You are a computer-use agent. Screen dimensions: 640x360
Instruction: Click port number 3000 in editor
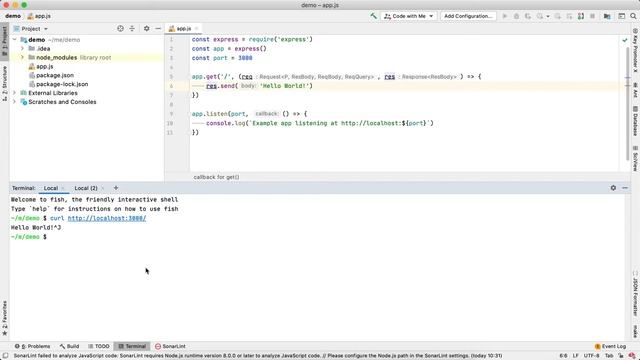[x=245, y=58]
